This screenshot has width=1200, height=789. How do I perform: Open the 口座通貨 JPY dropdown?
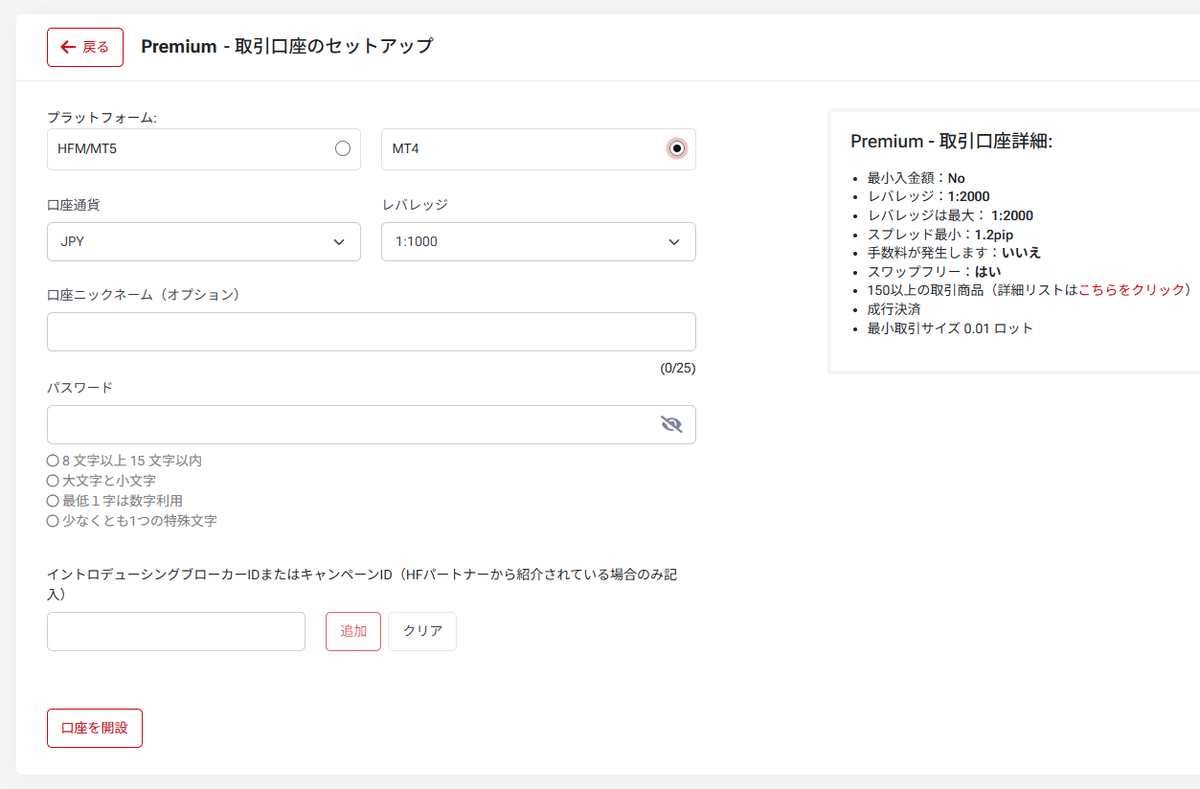click(x=203, y=241)
